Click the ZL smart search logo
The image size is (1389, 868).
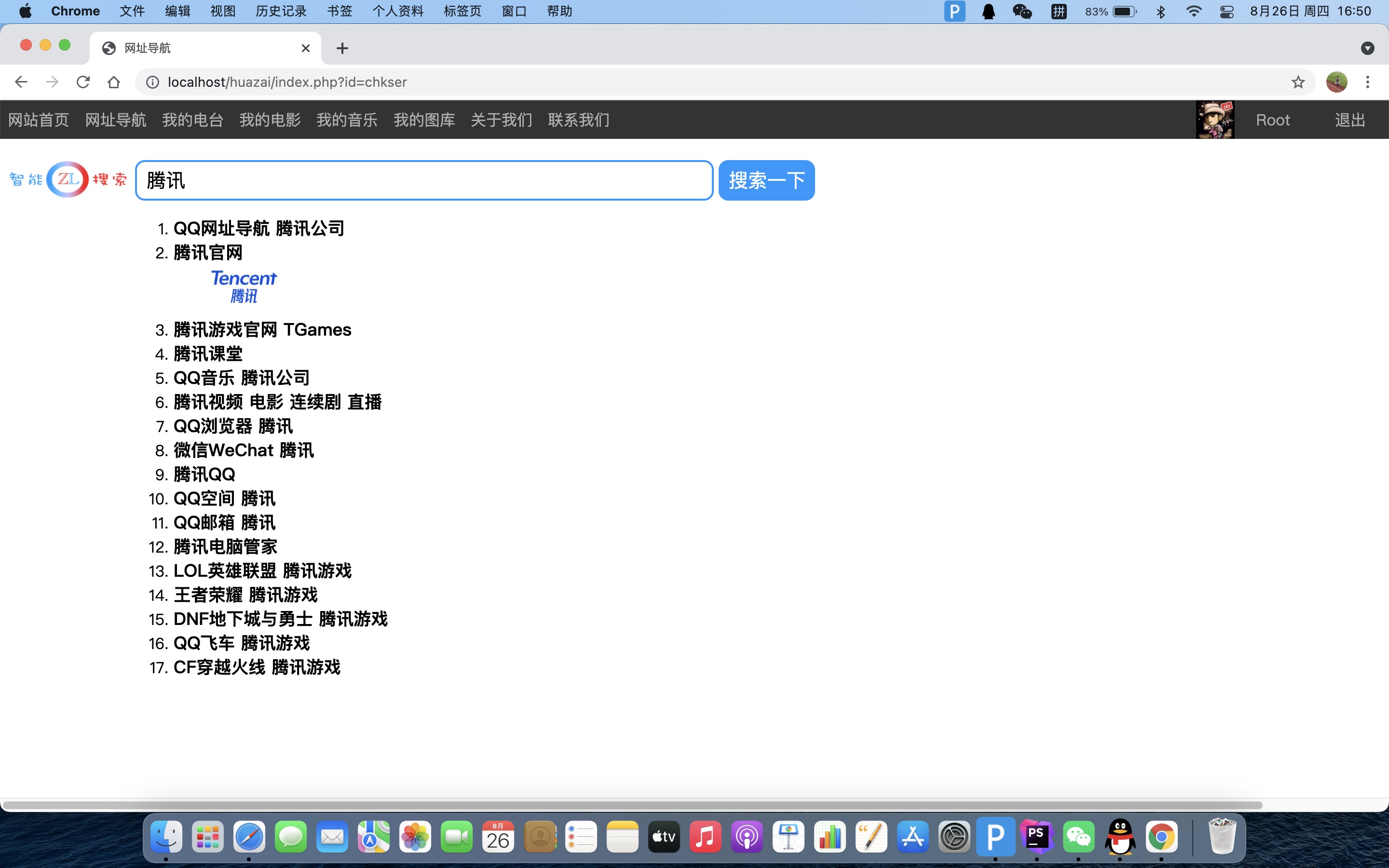tap(68, 179)
